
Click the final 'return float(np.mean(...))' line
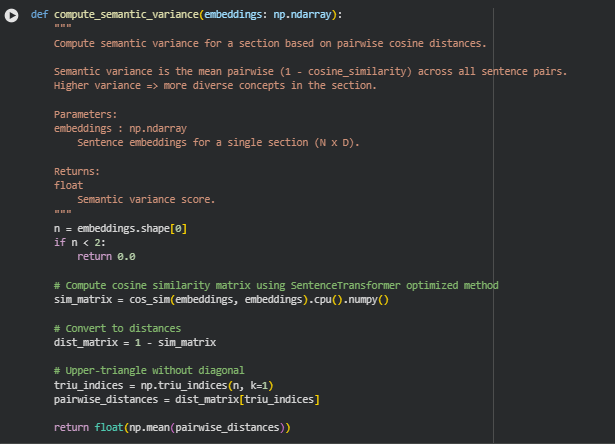[171, 428]
